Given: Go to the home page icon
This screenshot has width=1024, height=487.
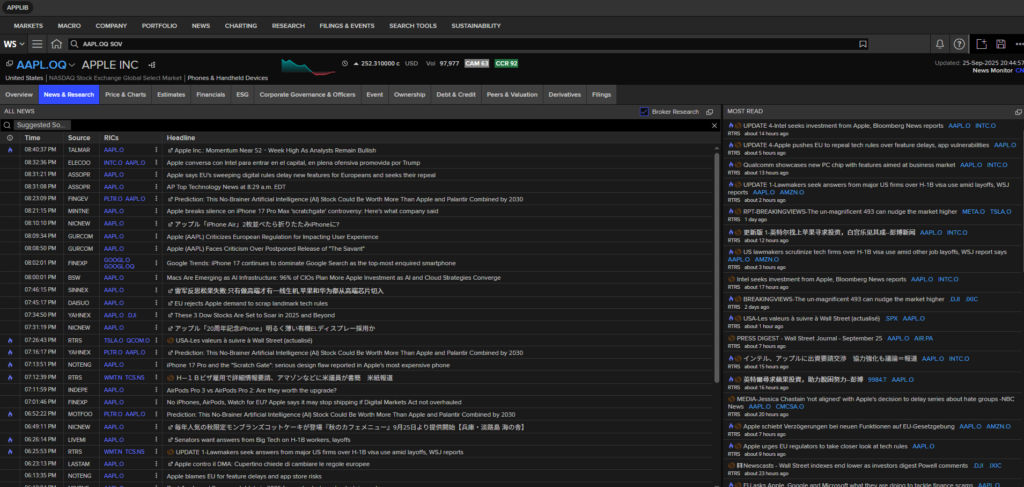Looking at the screenshot, I should (57, 44).
